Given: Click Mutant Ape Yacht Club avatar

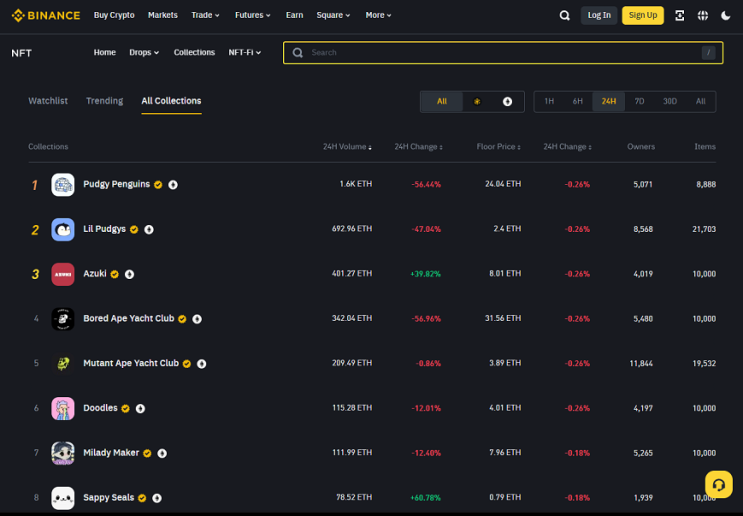Looking at the screenshot, I should click(63, 363).
